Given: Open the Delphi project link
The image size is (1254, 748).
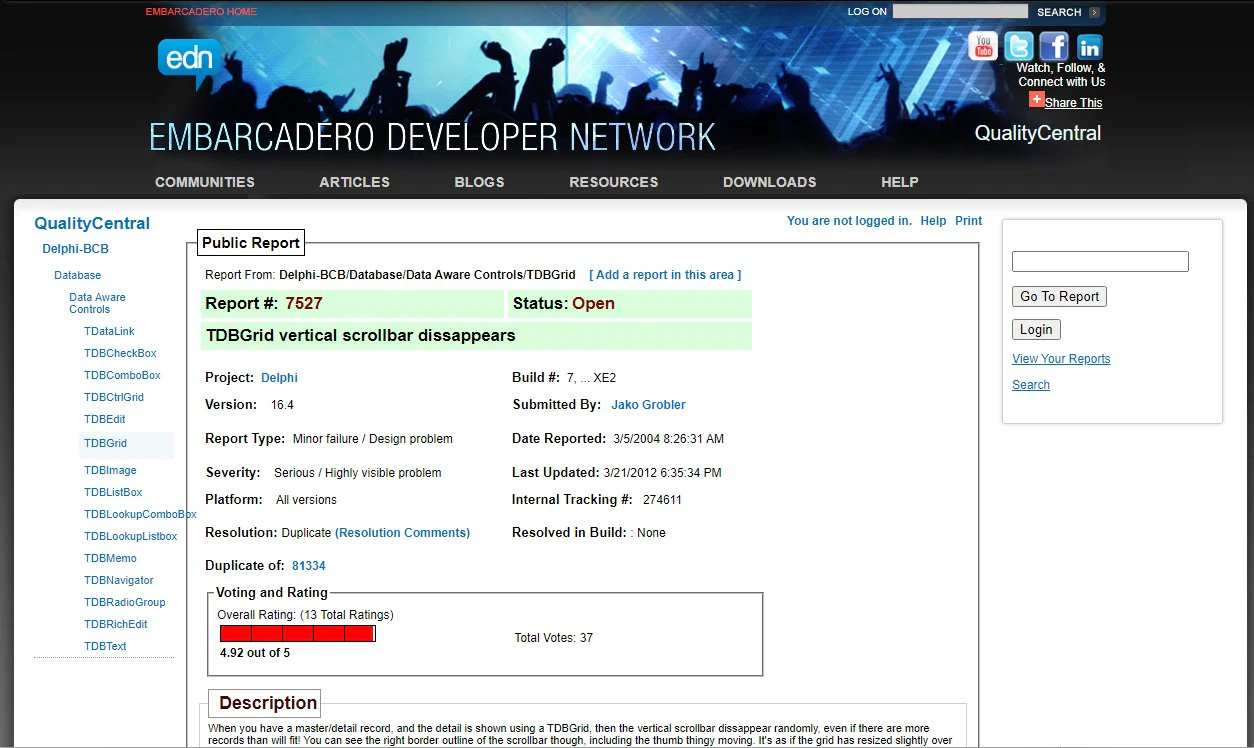Looking at the screenshot, I should pos(279,378).
